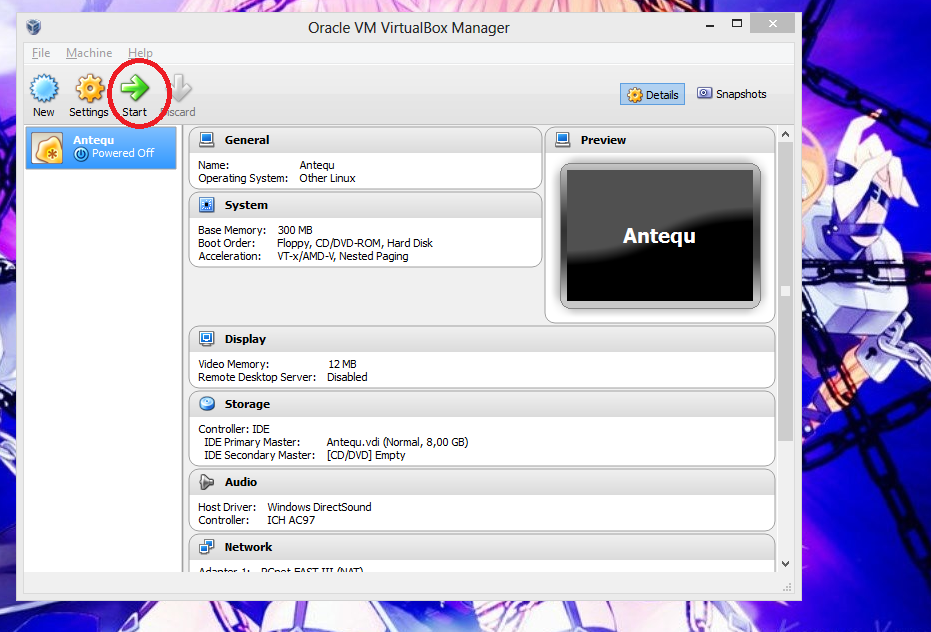The image size is (931, 632).
Task: Click the Host Driver value Windows DirectSound
Action: point(319,507)
